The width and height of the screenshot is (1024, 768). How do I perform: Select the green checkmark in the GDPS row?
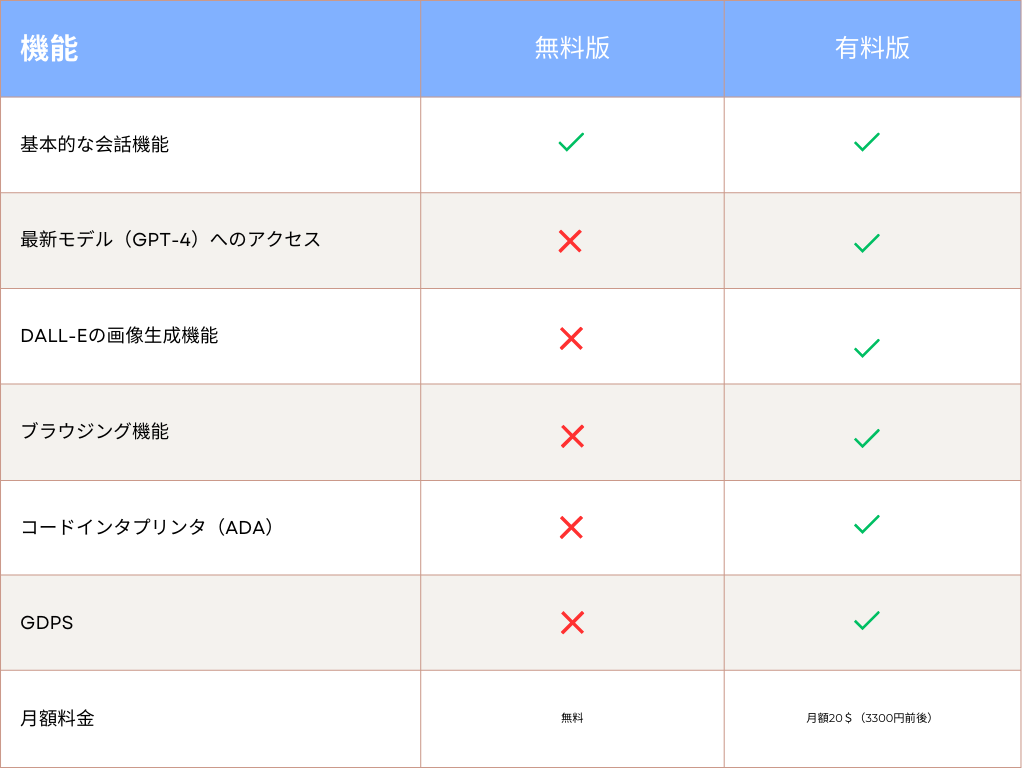867,620
